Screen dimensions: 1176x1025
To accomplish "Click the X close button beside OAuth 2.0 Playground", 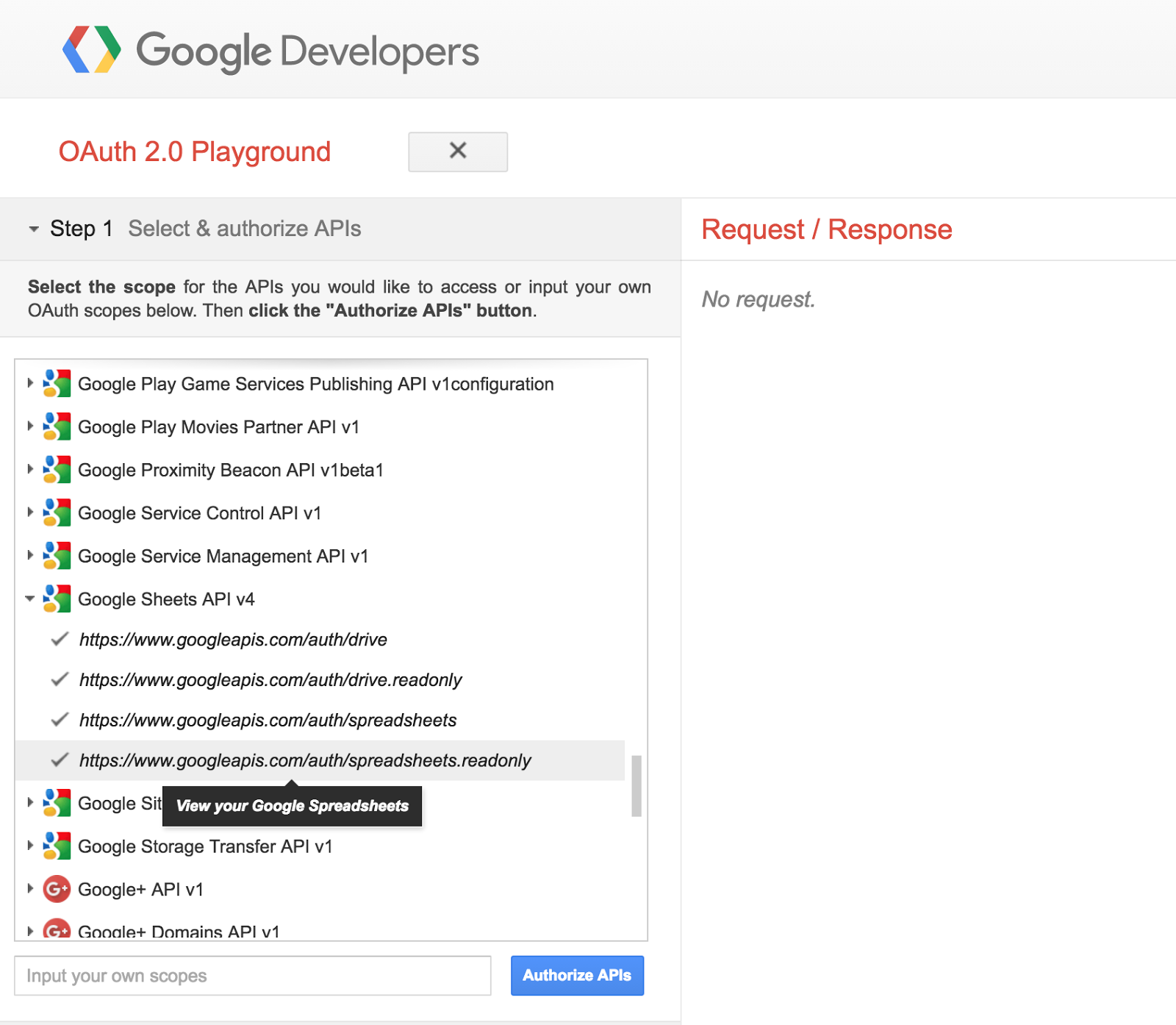I will [x=458, y=151].
